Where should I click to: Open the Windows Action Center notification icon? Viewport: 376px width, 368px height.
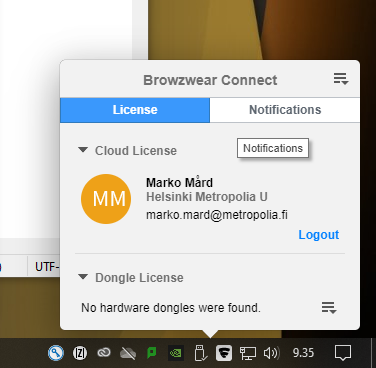343,353
